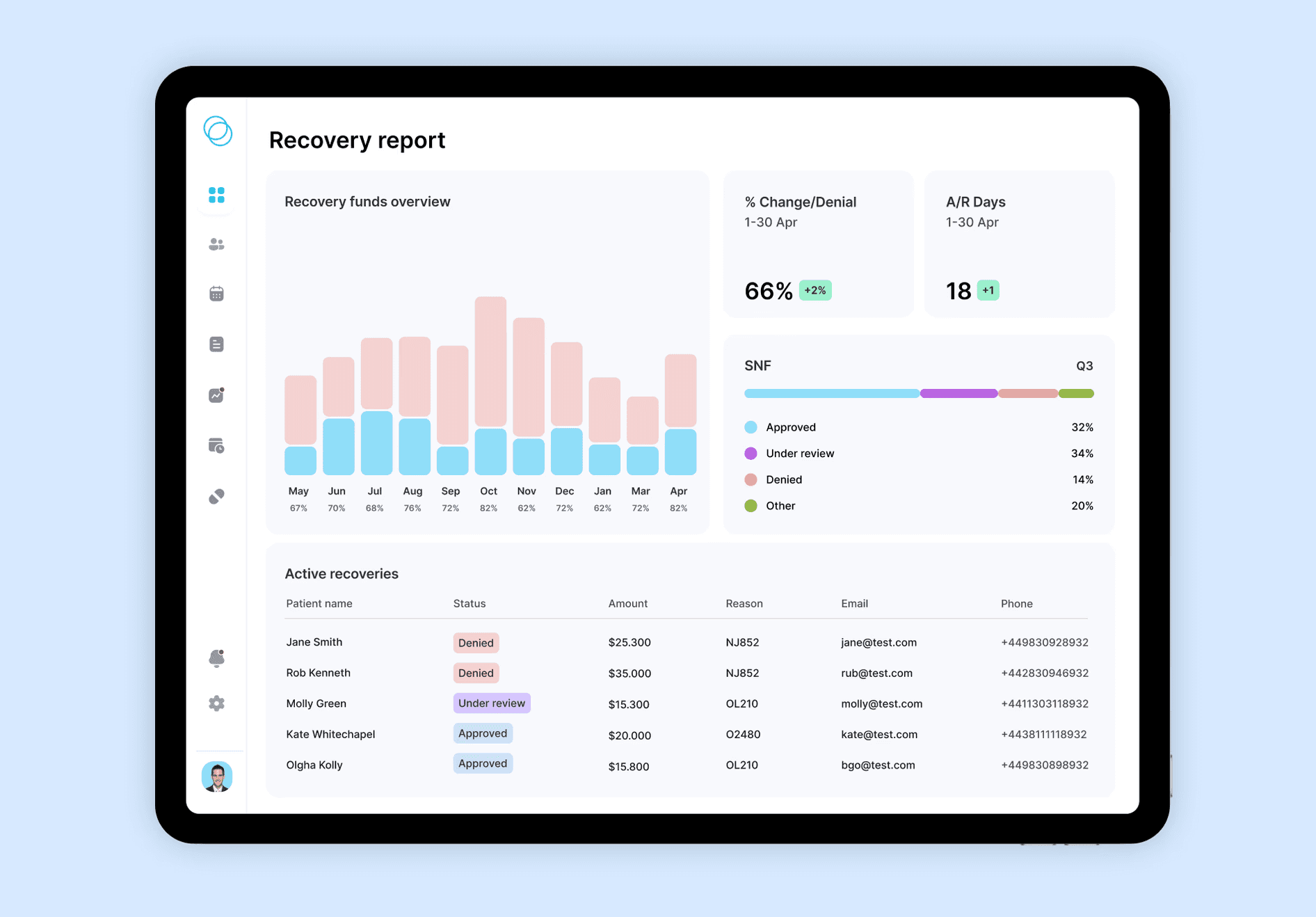The height and width of the screenshot is (917, 1316).
Task: Click email jane@test.com
Action: (x=878, y=642)
